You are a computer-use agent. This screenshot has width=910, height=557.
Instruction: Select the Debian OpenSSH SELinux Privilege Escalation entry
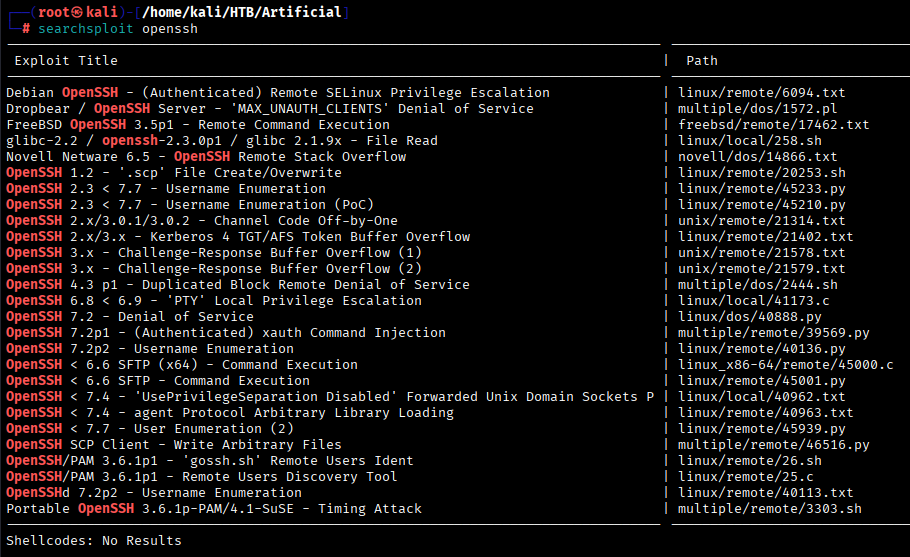278,93
